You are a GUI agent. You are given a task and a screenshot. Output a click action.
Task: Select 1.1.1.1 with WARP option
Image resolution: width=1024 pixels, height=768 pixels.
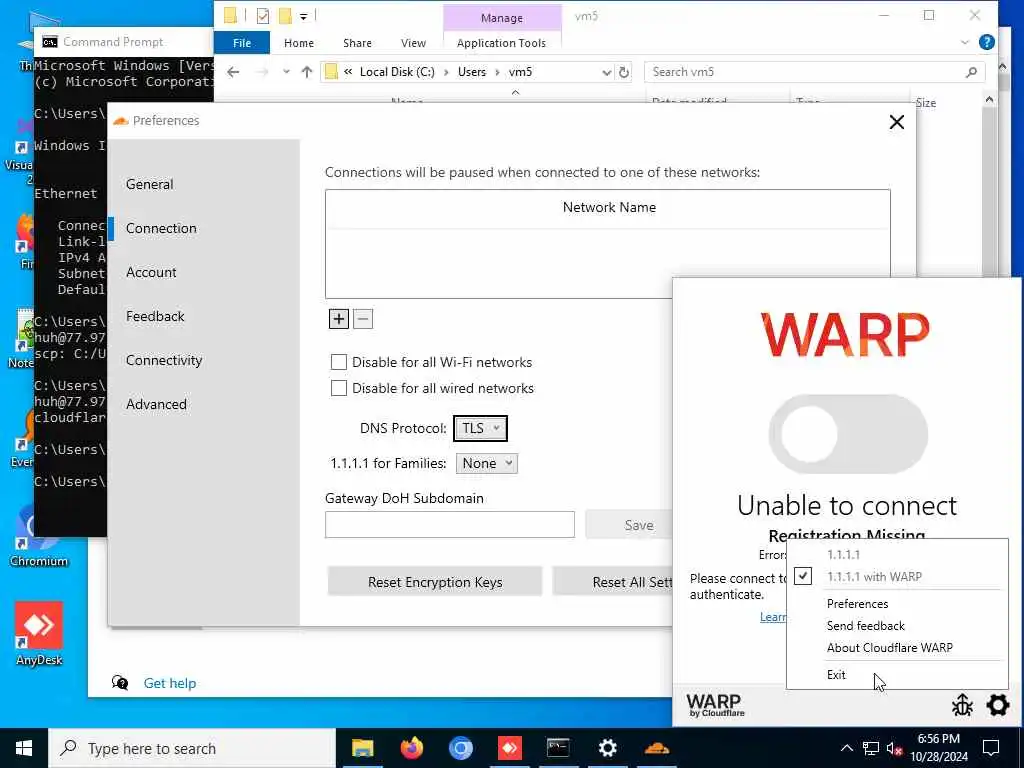(x=874, y=577)
